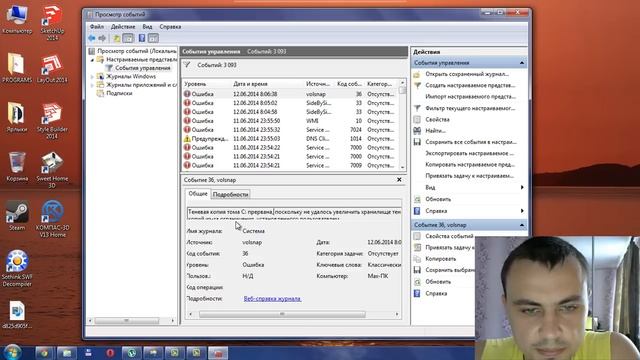Click tree pane horizontal scrollbar thumb
Viewport: 640px width, 360px height.
(x=127, y=321)
